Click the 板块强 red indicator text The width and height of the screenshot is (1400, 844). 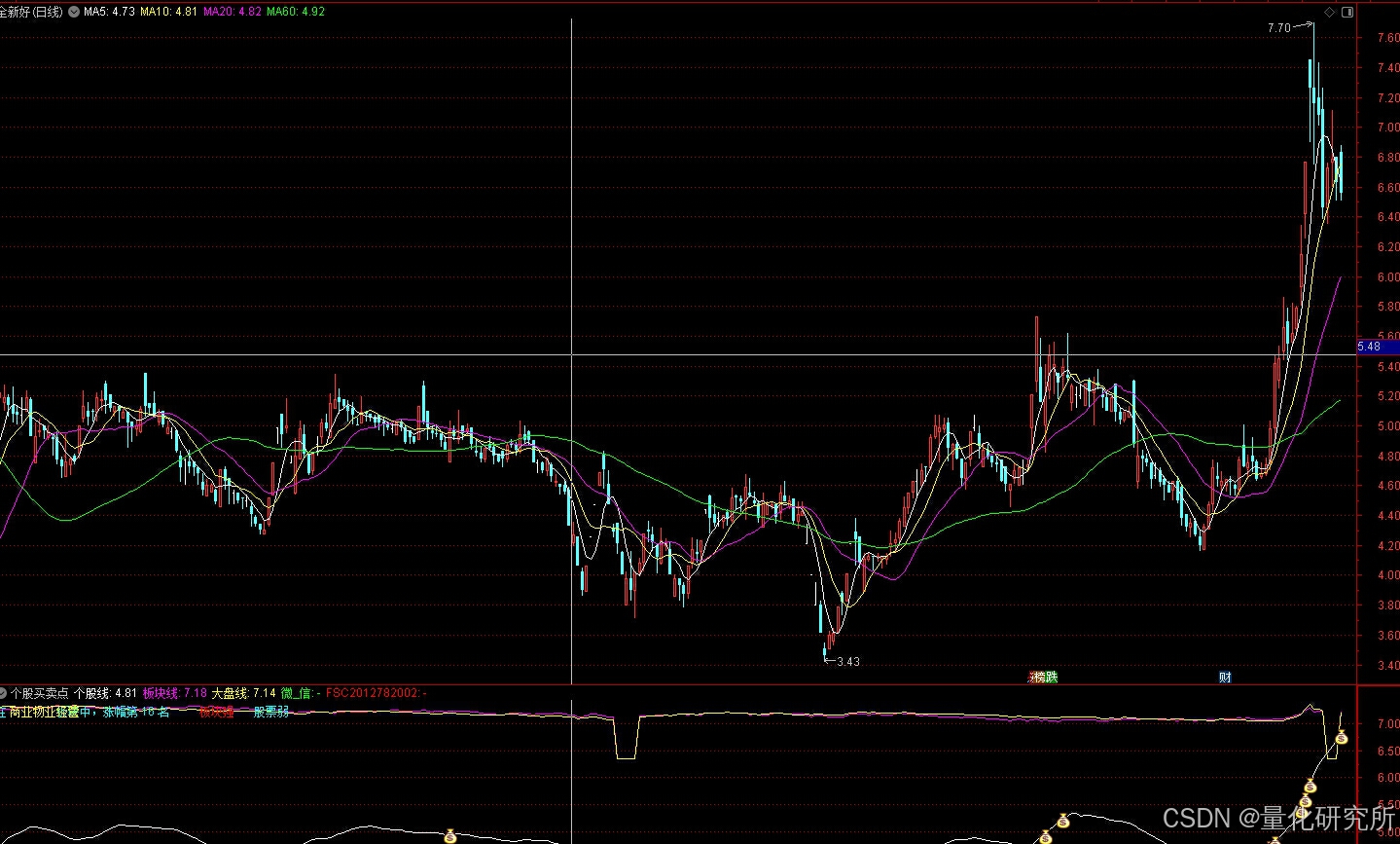[217, 712]
